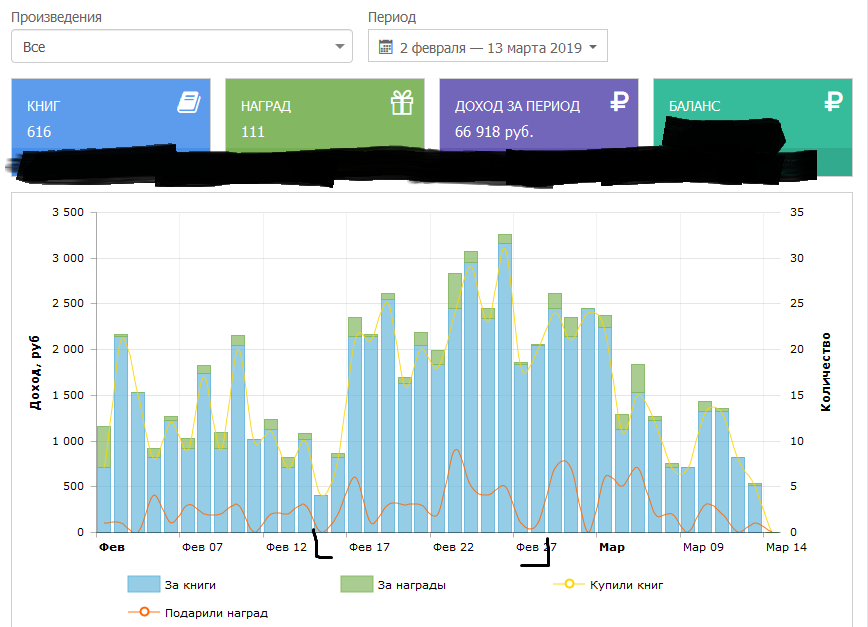
Task: Toggle Купили книг line visibility label
Action: [626, 585]
